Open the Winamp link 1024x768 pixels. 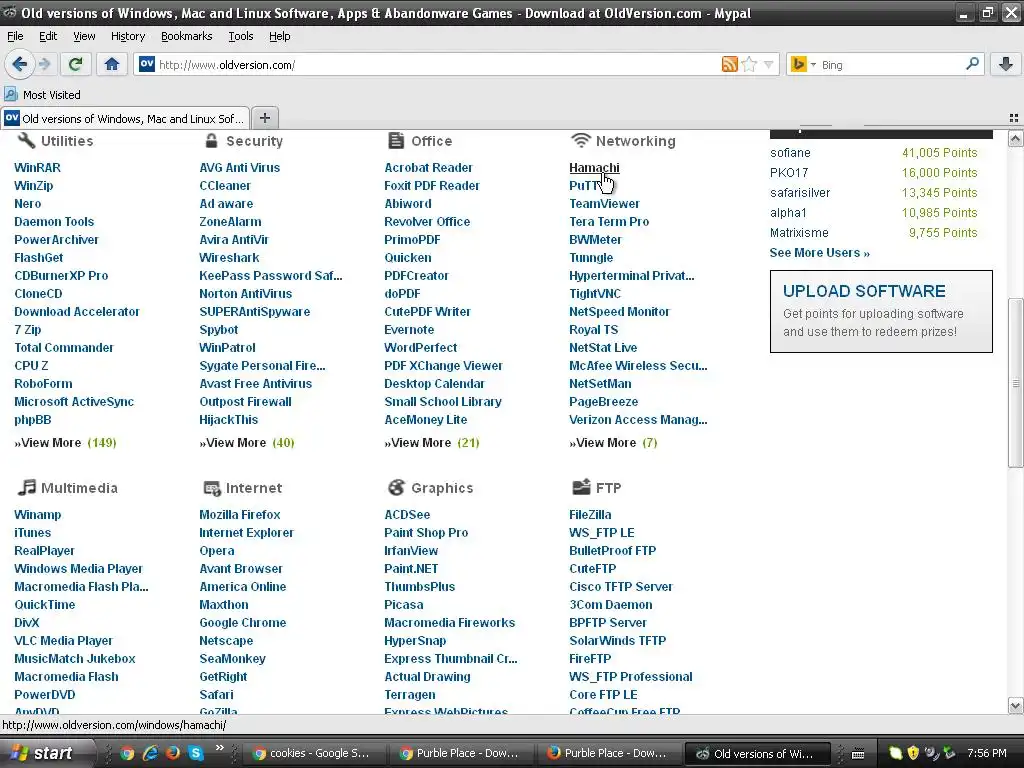pos(37,515)
